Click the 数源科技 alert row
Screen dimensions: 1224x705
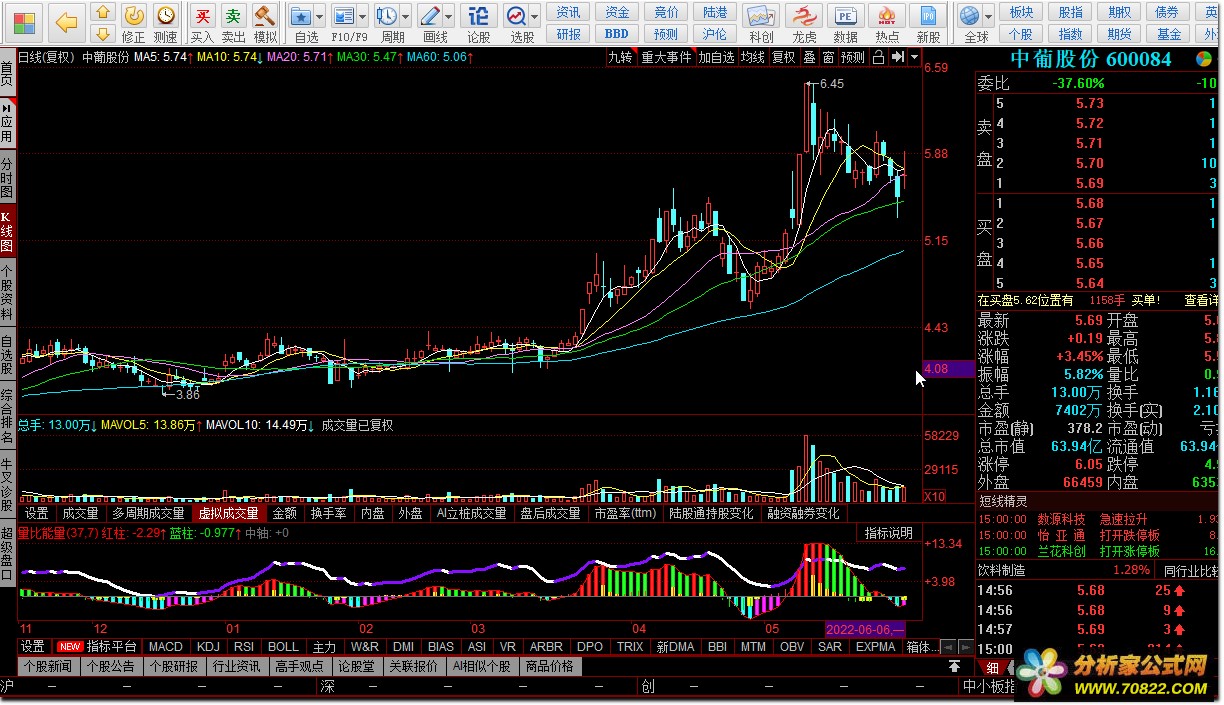point(1097,519)
